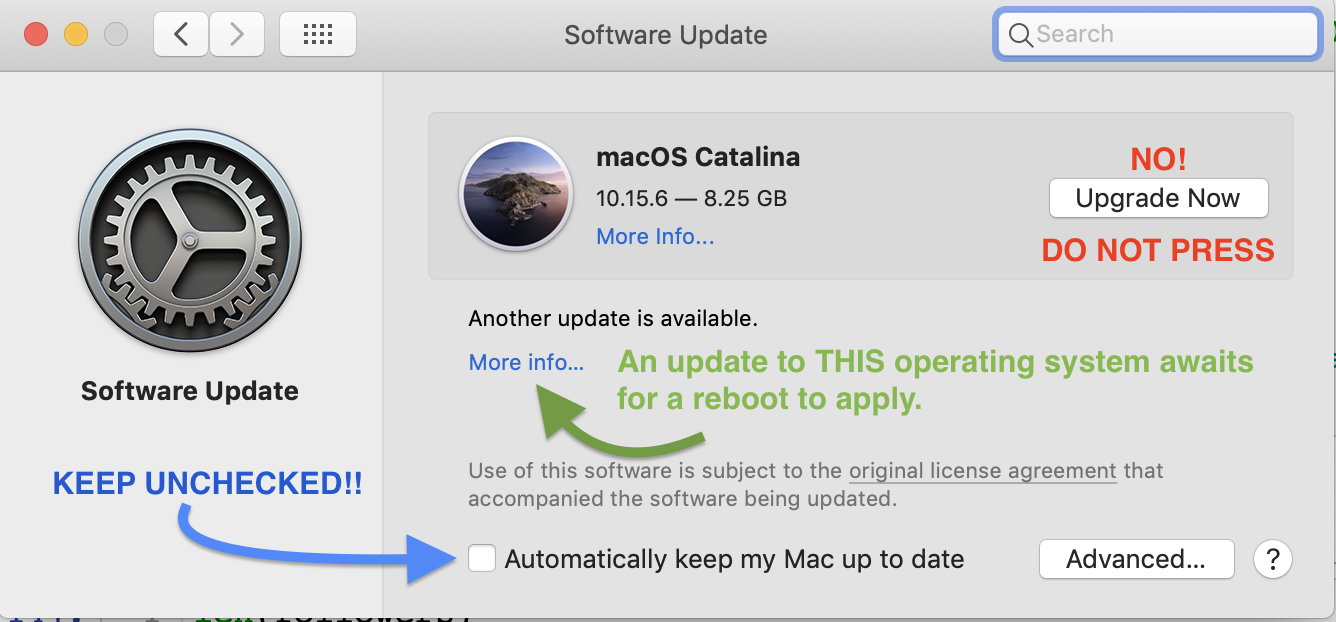
Task: Show all System Preferences via grid button
Action: (x=317, y=34)
